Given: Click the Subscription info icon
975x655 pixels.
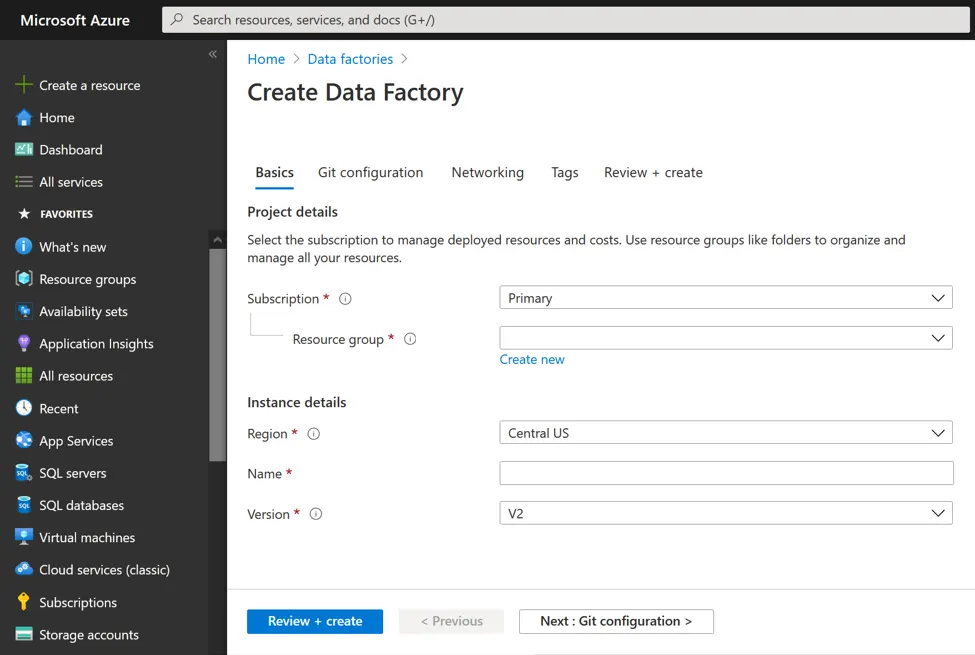Looking at the screenshot, I should (x=345, y=299).
